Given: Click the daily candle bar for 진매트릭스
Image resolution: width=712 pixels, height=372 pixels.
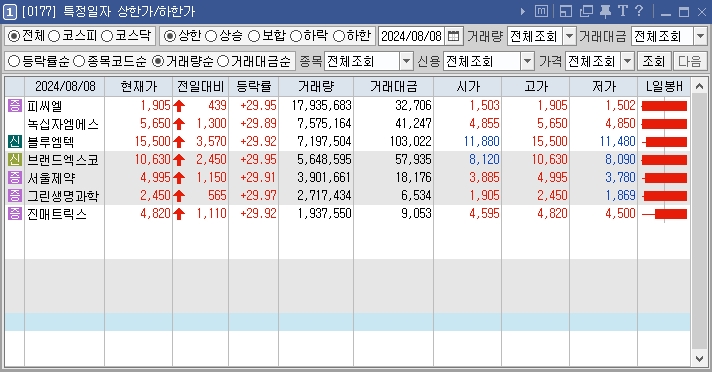Looking at the screenshot, I should pos(664,214).
